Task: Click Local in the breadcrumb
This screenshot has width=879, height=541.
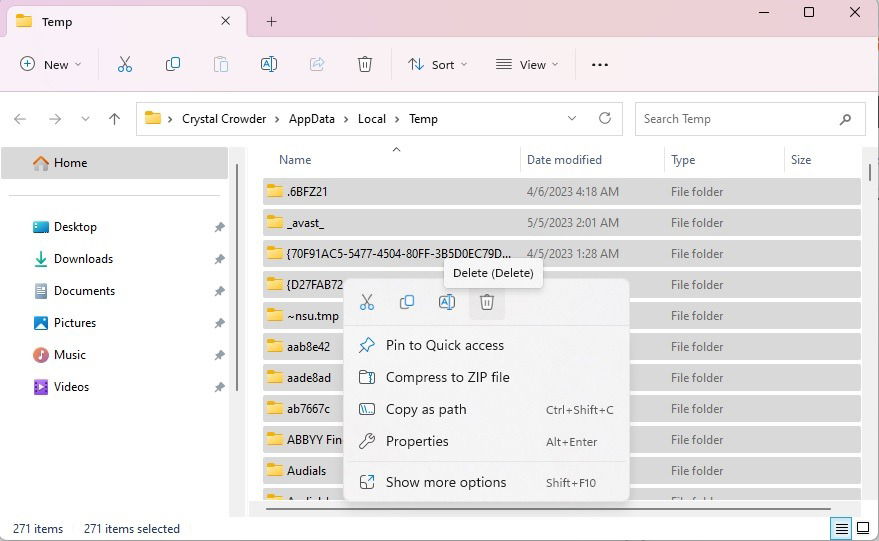Action: [372, 119]
